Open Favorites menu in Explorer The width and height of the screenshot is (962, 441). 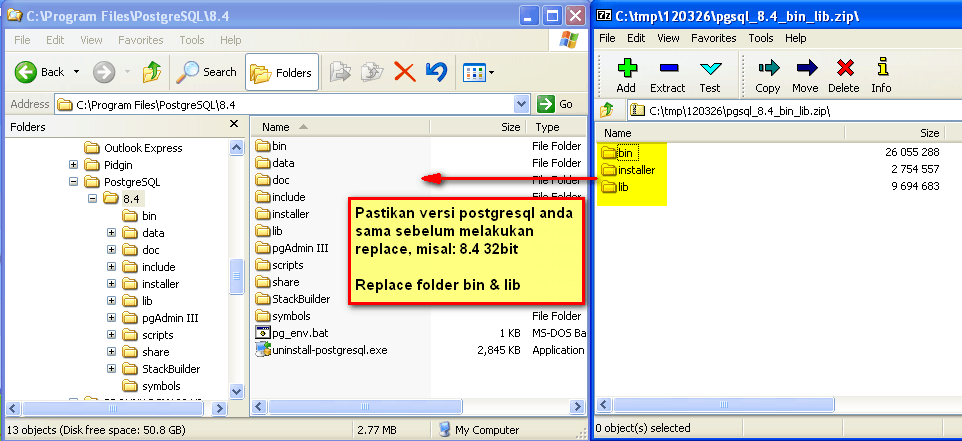[x=140, y=40]
